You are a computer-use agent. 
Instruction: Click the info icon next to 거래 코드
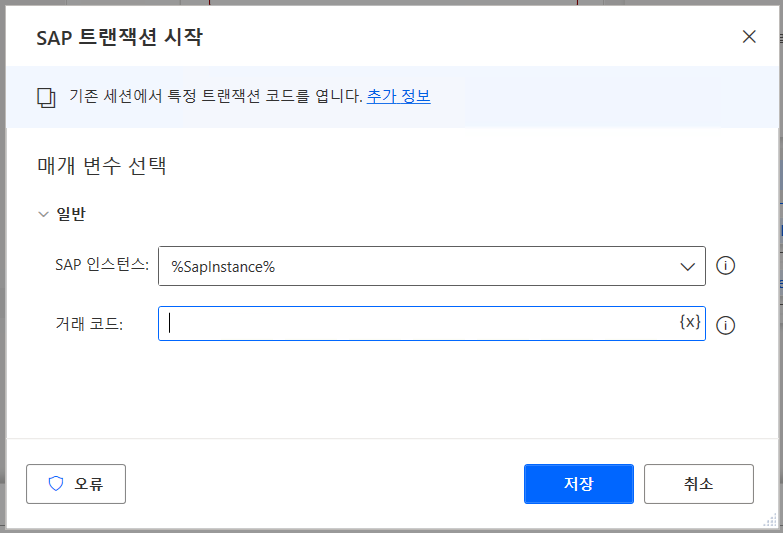[x=725, y=326]
